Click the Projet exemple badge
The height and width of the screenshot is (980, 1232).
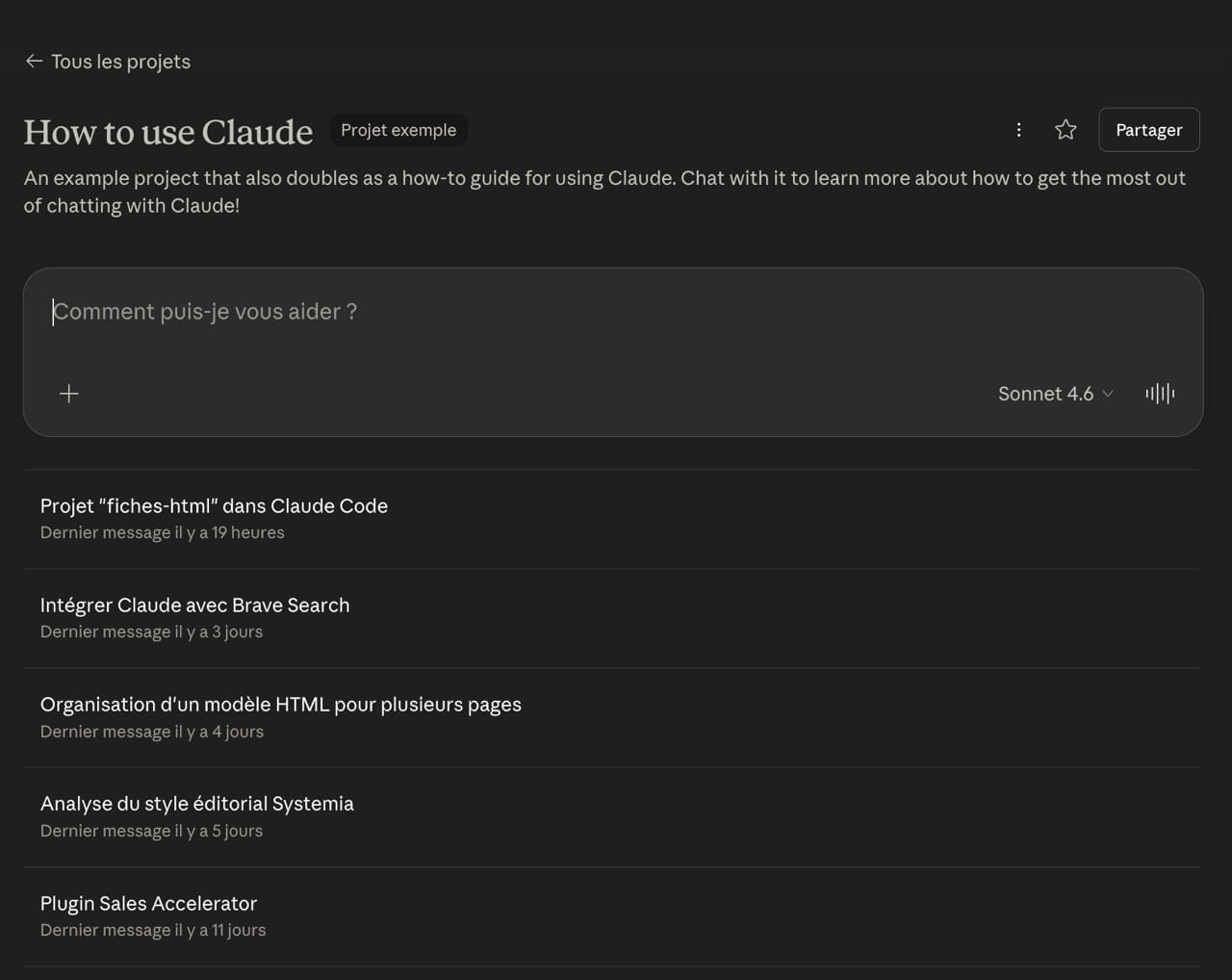click(x=398, y=130)
